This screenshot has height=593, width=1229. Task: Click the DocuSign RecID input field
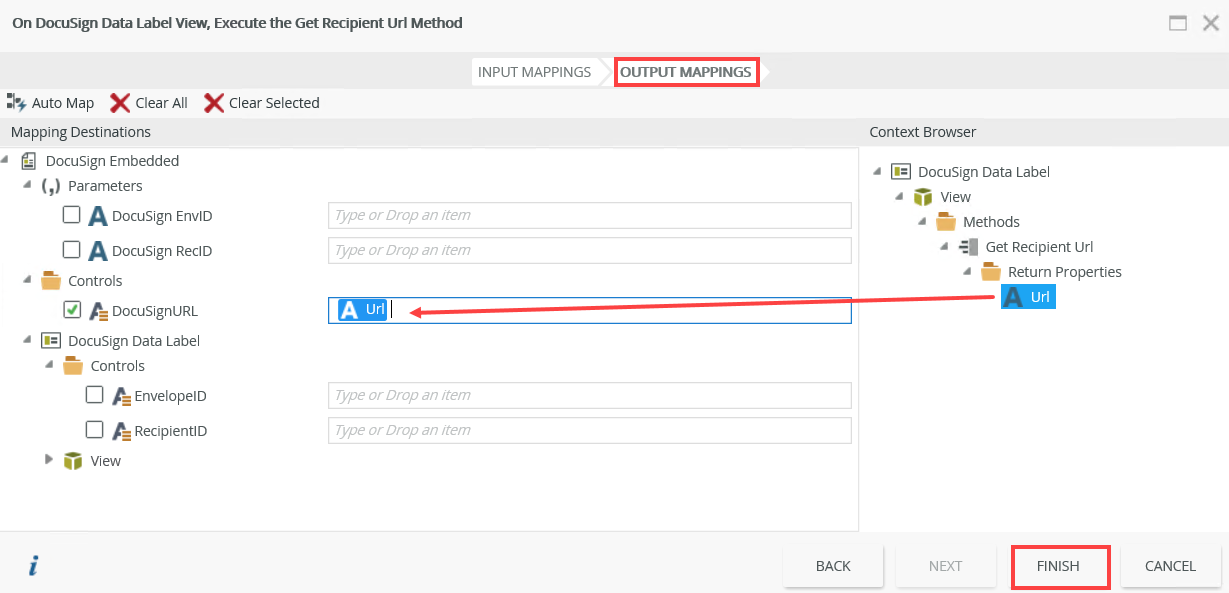click(589, 250)
